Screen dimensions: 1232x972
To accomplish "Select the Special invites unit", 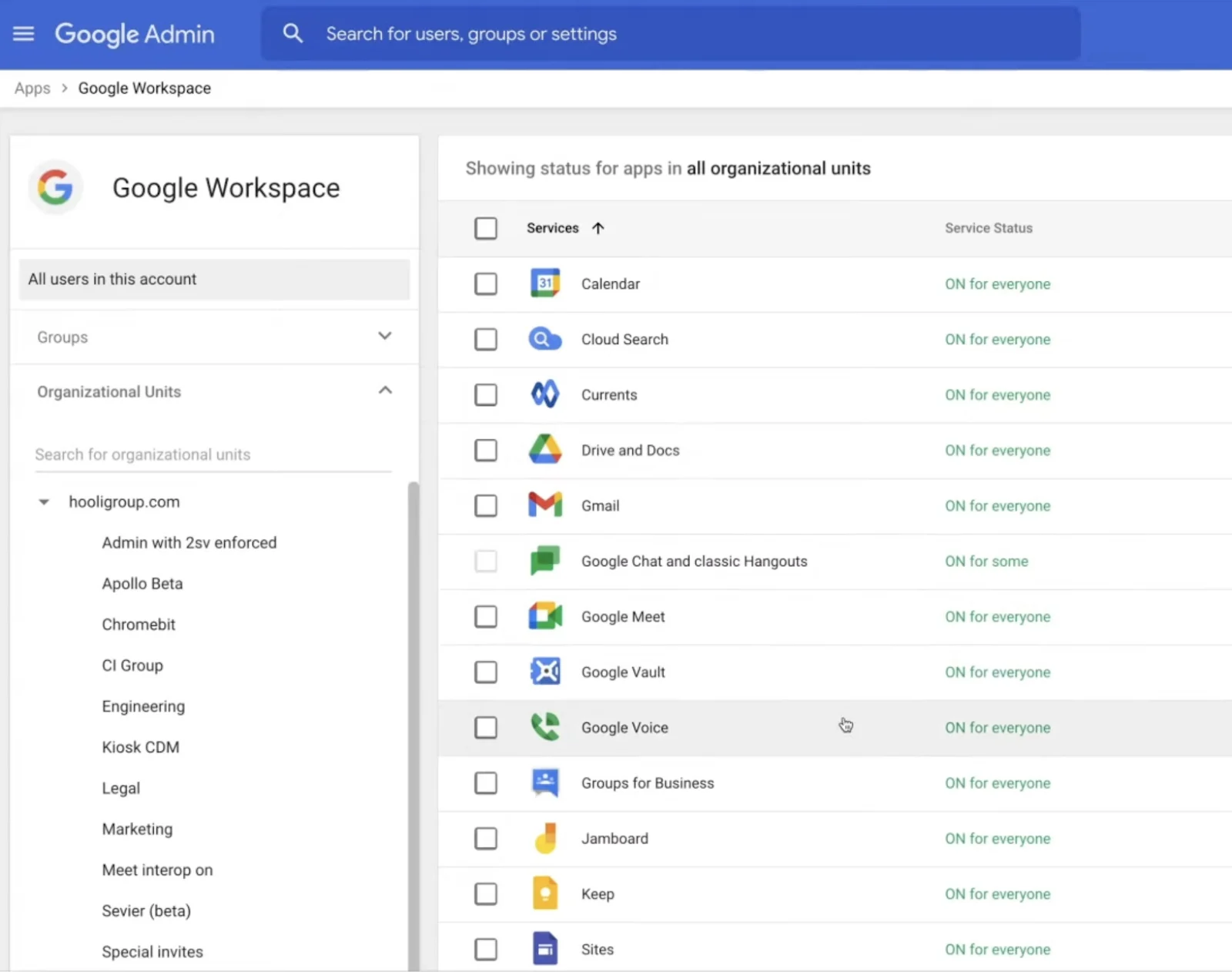I will (152, 951).
